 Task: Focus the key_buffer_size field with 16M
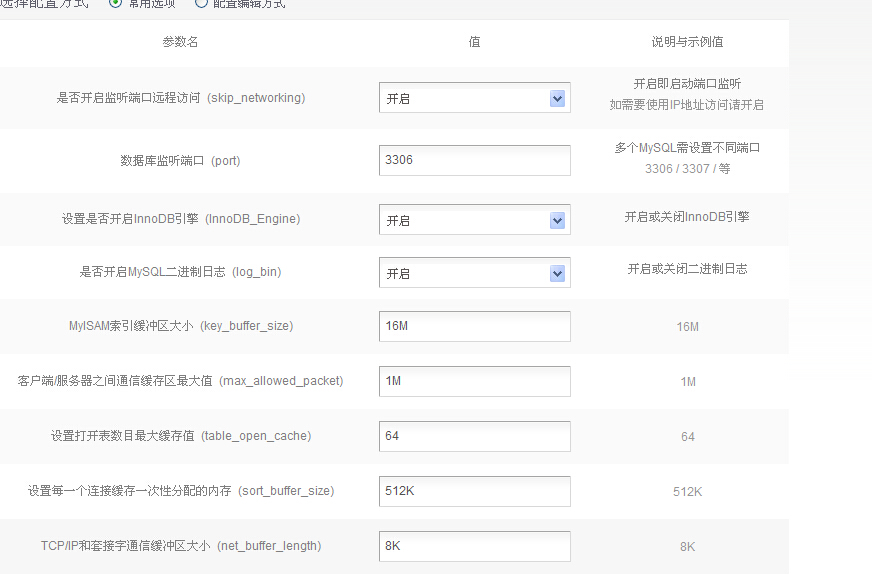point(474,326)
